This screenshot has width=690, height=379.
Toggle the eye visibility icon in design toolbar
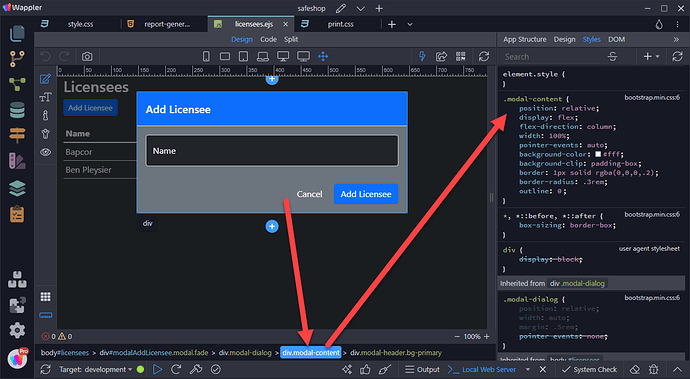45,152
